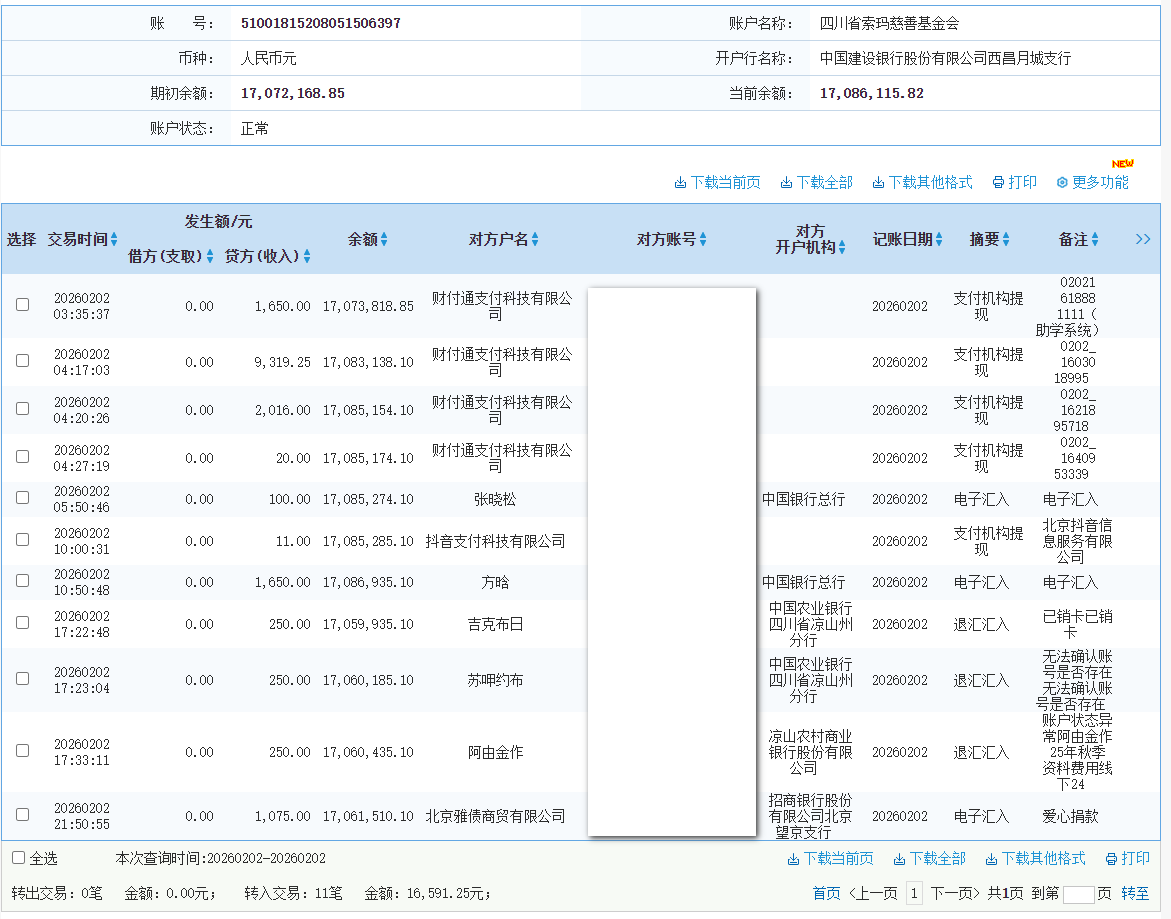Click the 下载当前页 download icon
This screenshot has width=1171, height=919.
click(x=680, y=182)
